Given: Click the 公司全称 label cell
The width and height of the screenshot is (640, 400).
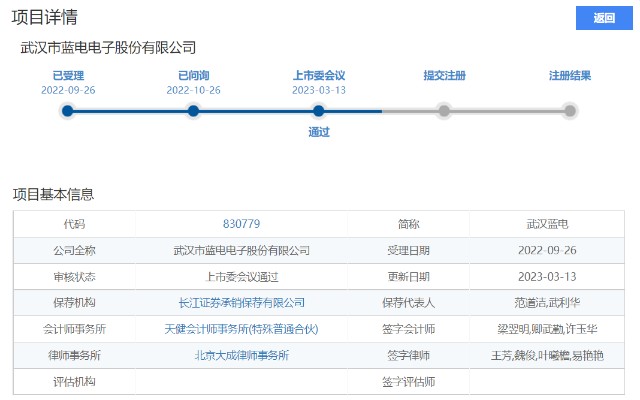Looking at the screenshot, I should [74, 250].
